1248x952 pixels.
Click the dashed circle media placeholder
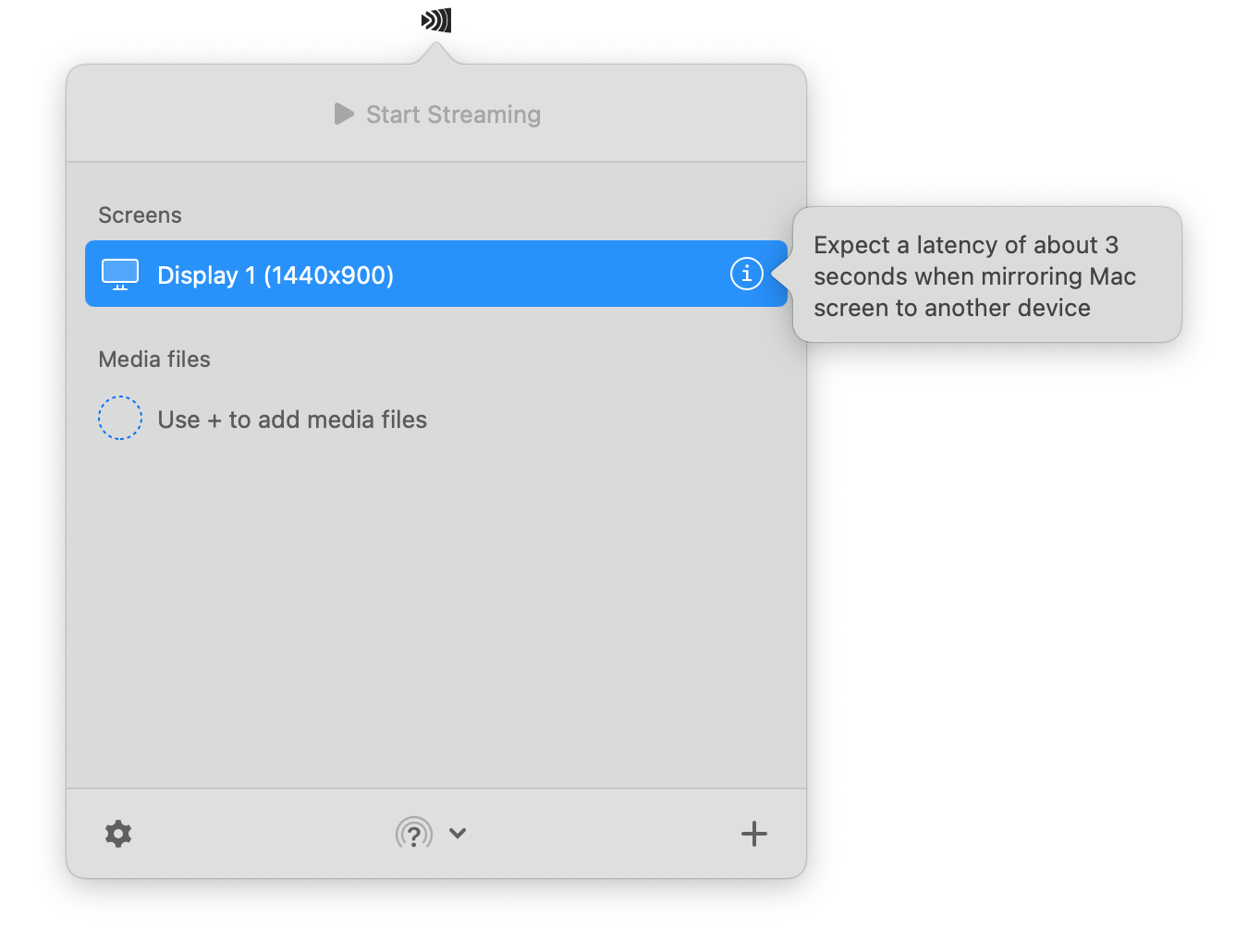(x=120, y=418)
